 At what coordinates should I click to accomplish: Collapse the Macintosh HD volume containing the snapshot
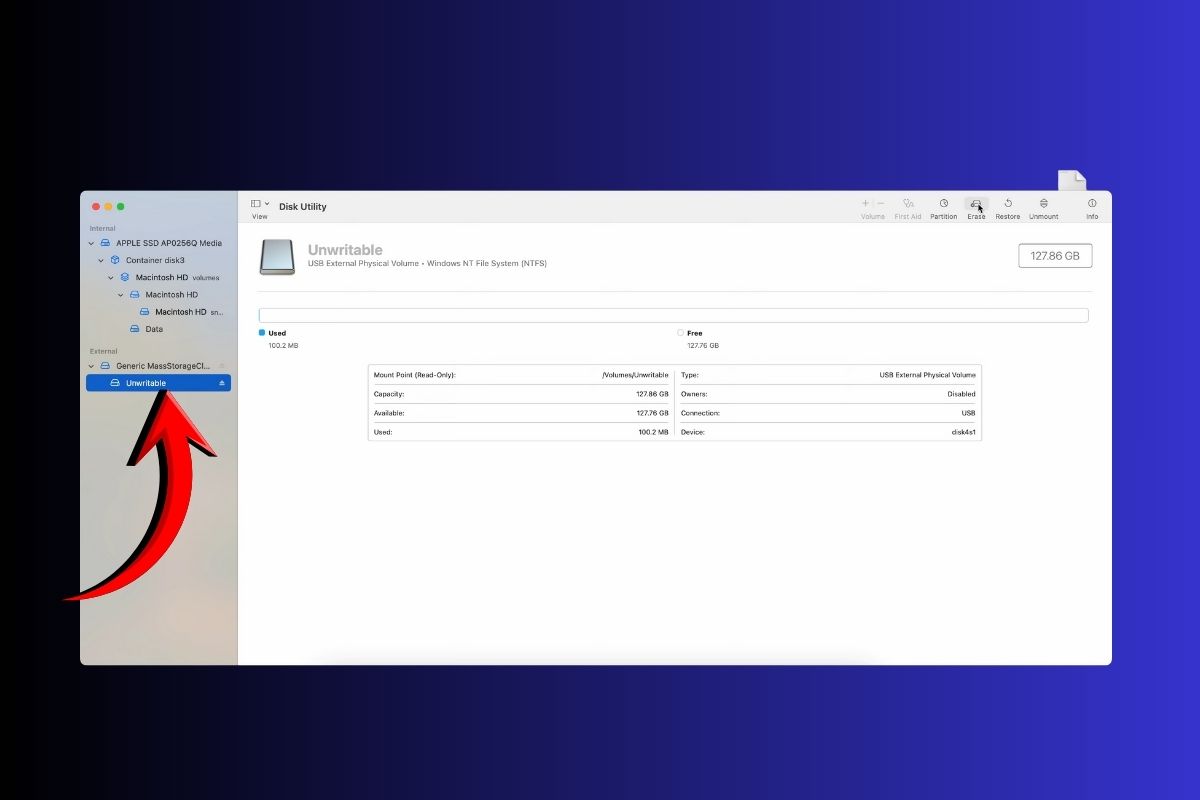[x=121, y=295]
